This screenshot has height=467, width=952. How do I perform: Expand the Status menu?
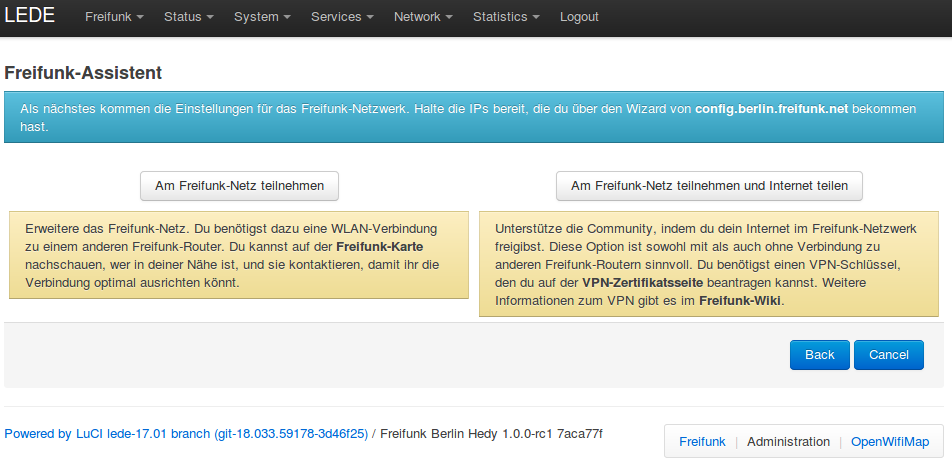[x=188, y=17]
